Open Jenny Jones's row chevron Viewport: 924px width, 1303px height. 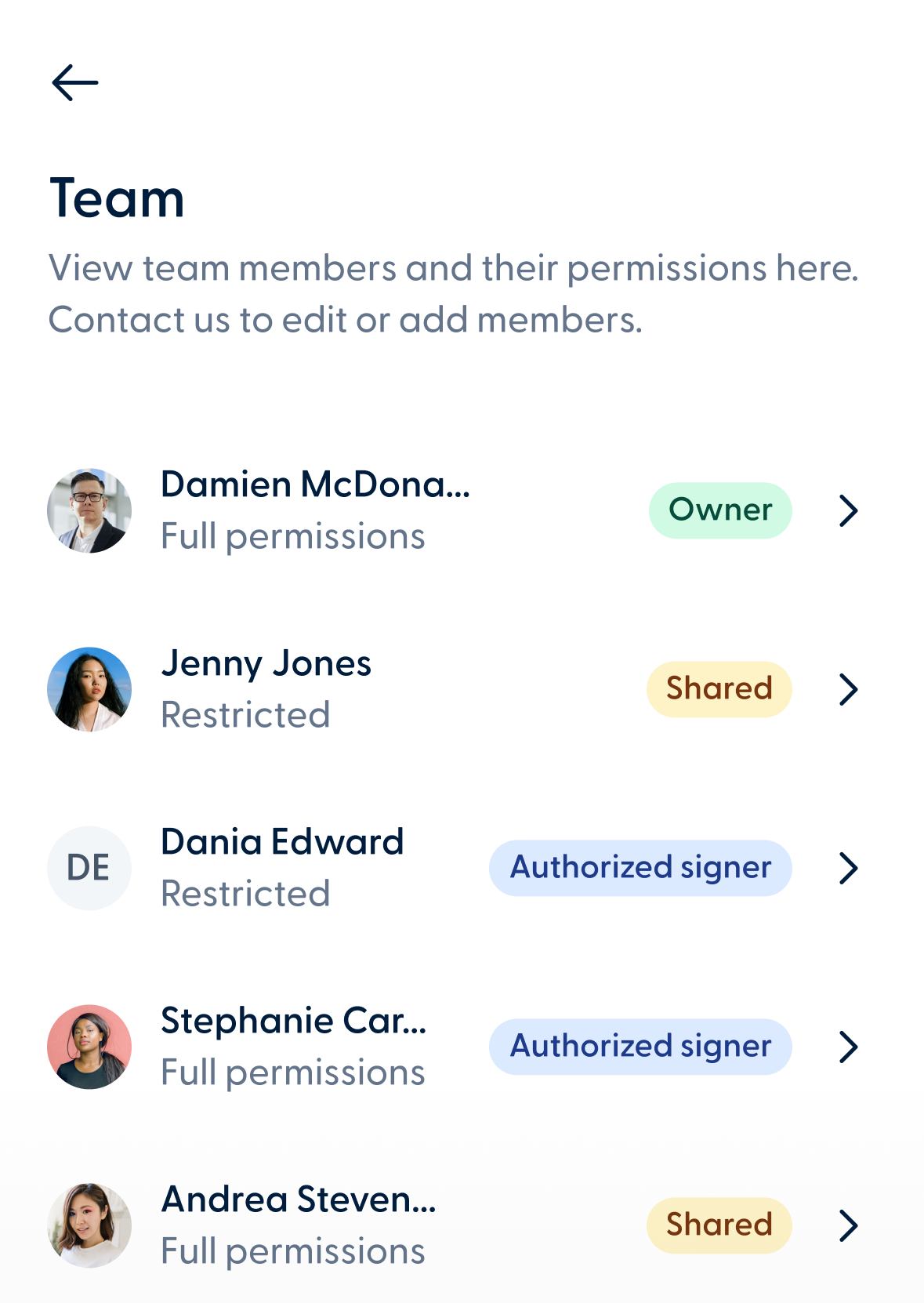coord(848,690)
